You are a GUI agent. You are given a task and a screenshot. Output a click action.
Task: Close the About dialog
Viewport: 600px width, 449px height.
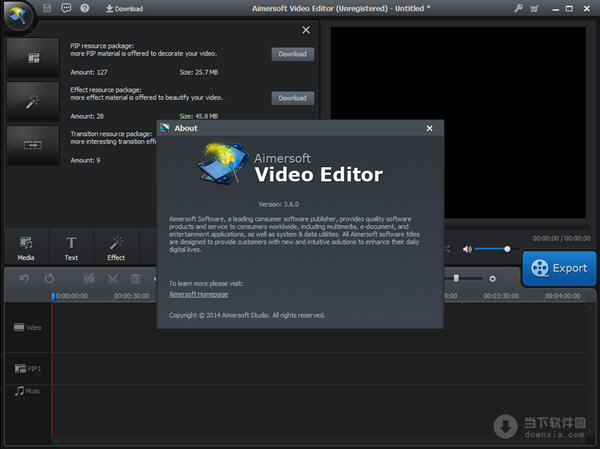[429, 128]
